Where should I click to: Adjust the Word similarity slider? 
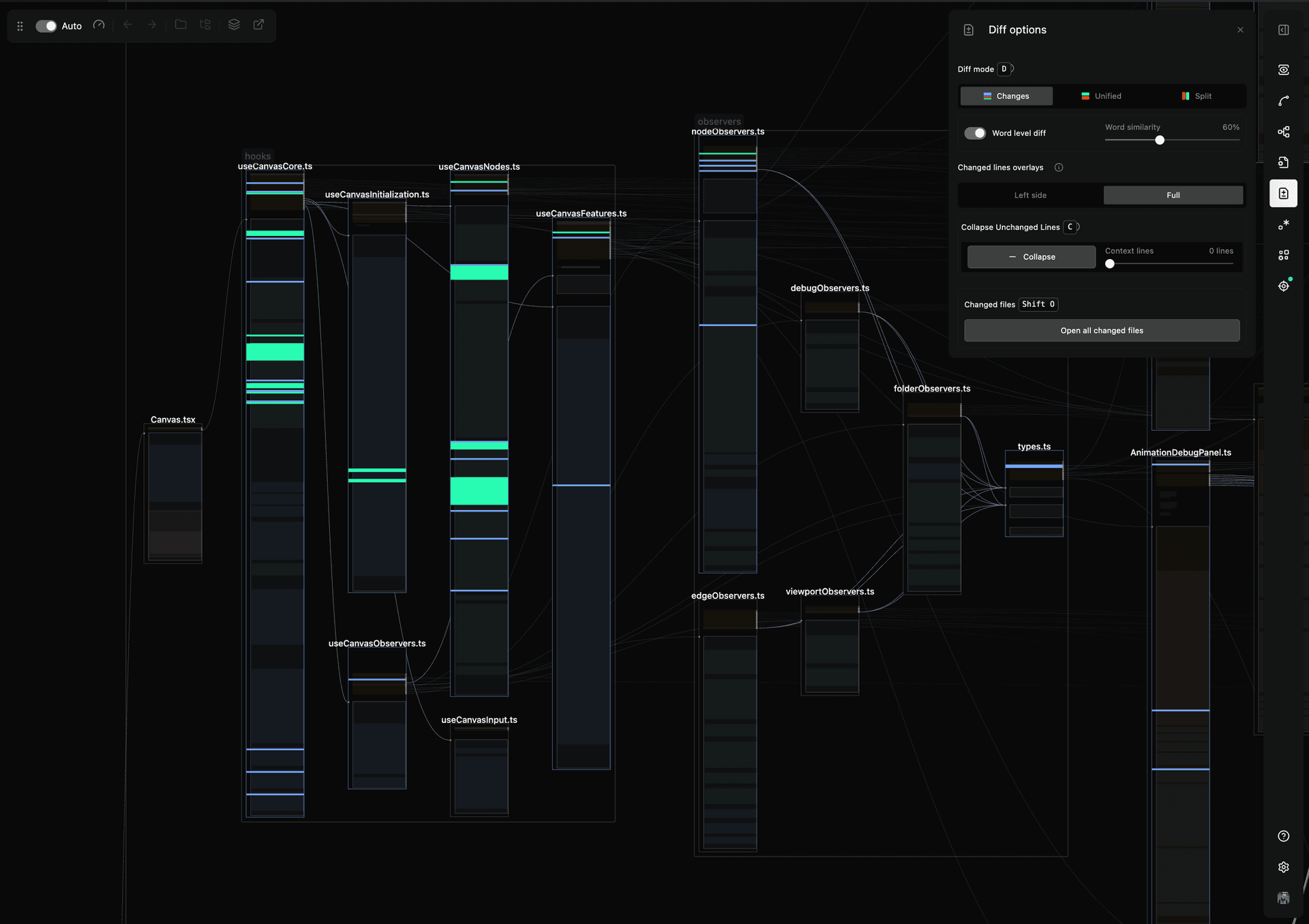tap(1160, 140)
